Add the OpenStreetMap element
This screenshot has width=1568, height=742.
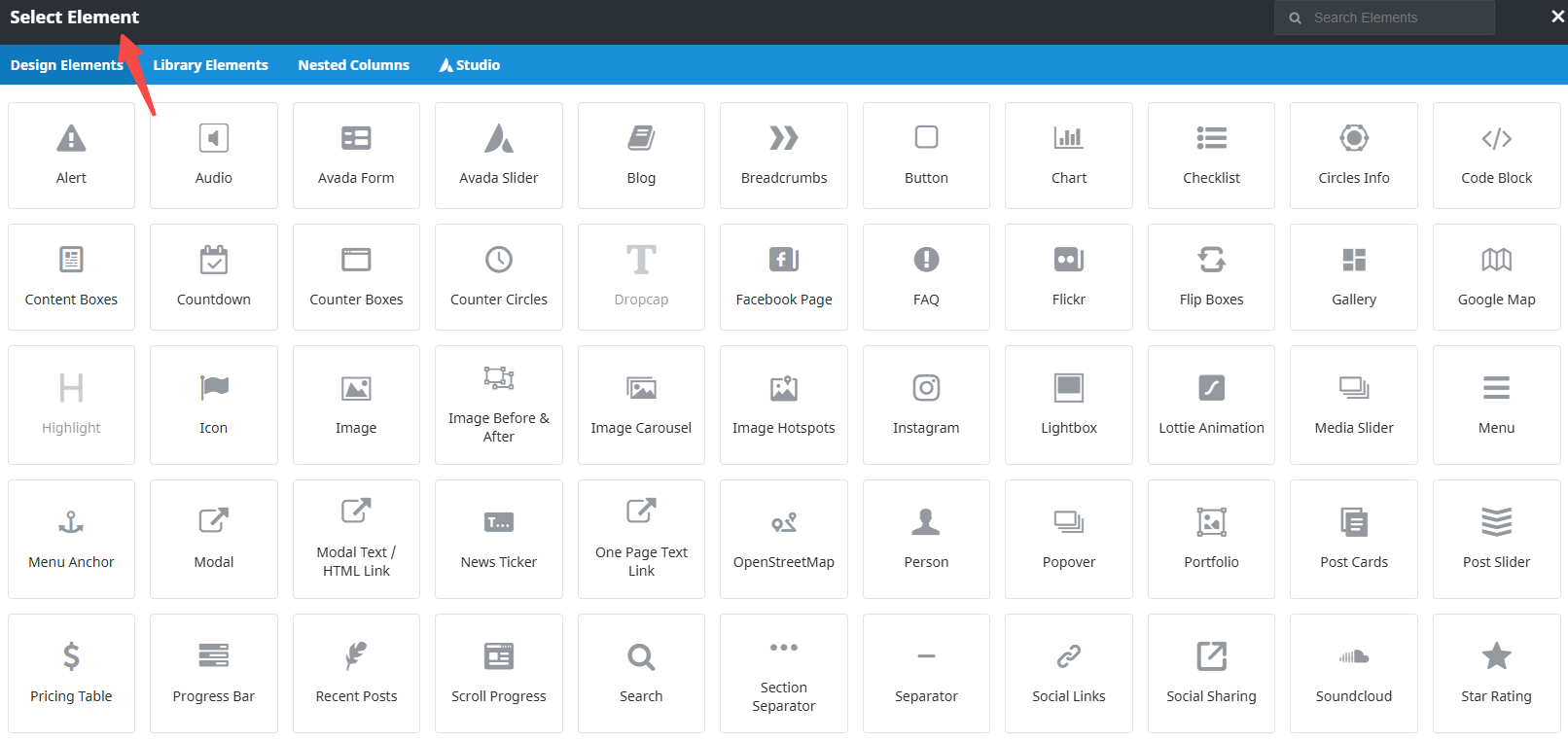(783, 539)
